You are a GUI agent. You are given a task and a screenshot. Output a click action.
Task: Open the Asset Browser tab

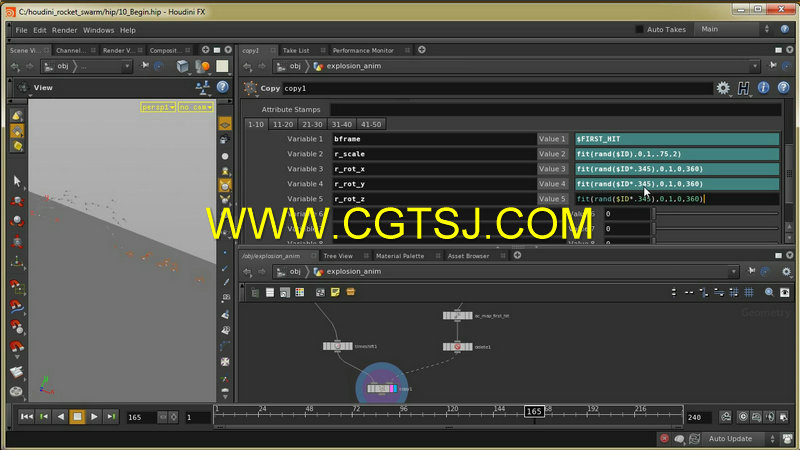(x=468, y=256)
